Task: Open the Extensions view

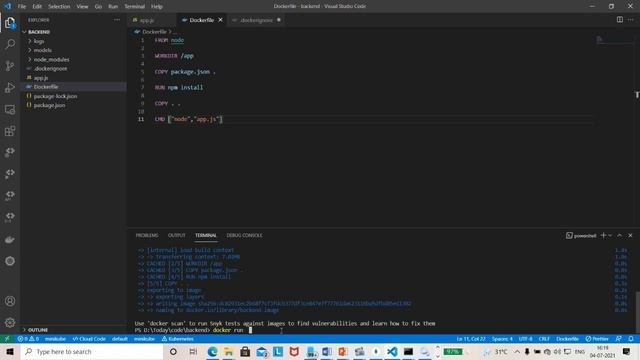Action: (x=10, y=131)
